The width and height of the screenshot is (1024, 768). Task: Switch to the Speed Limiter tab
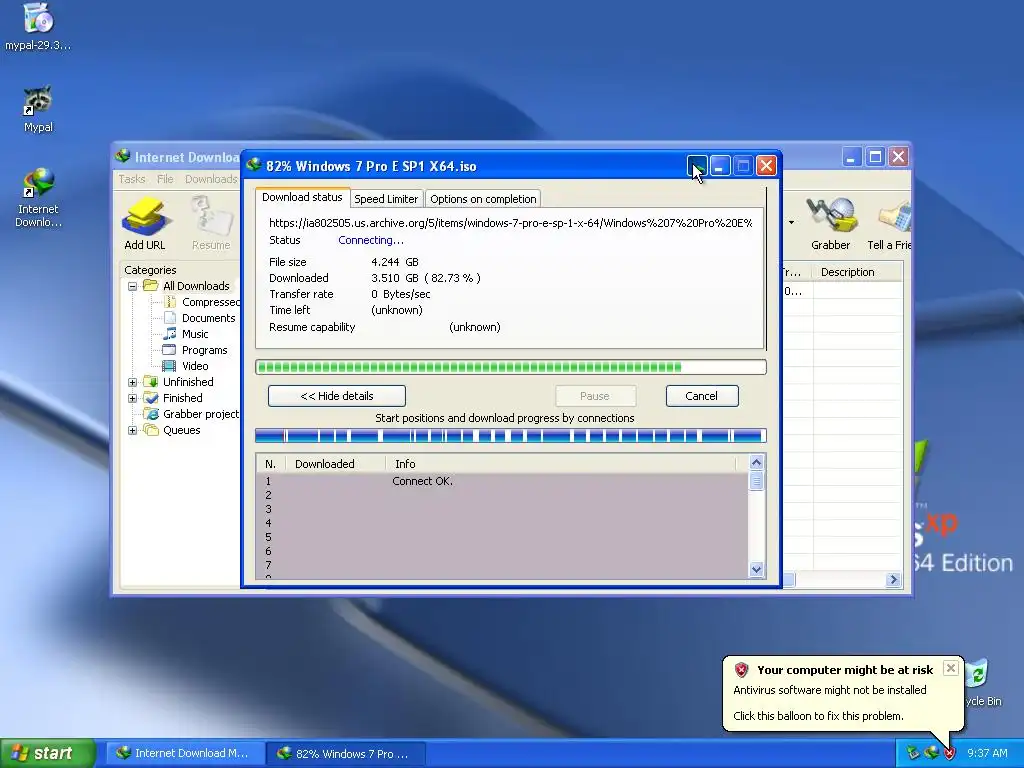386,199
